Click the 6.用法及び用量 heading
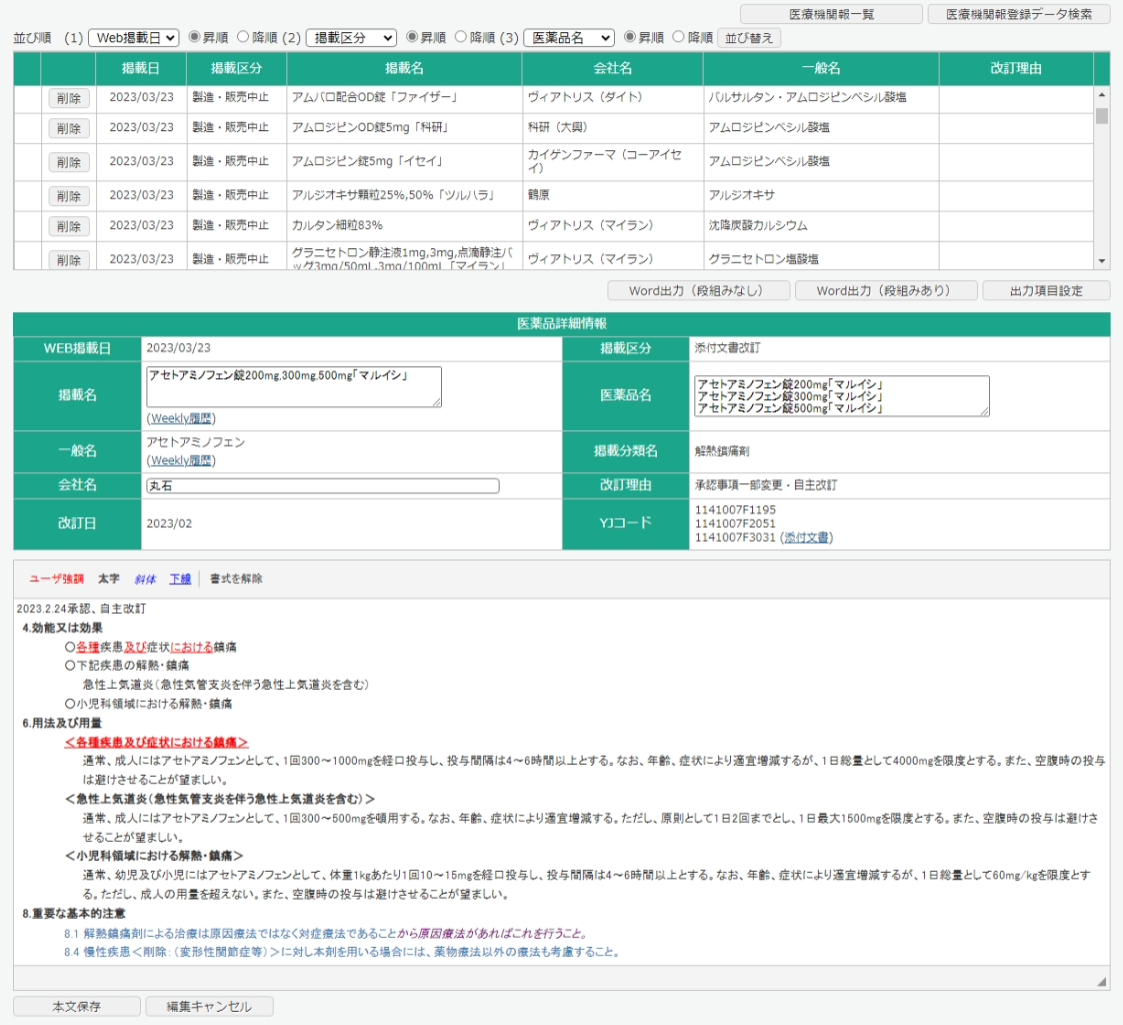 [62, 723]
